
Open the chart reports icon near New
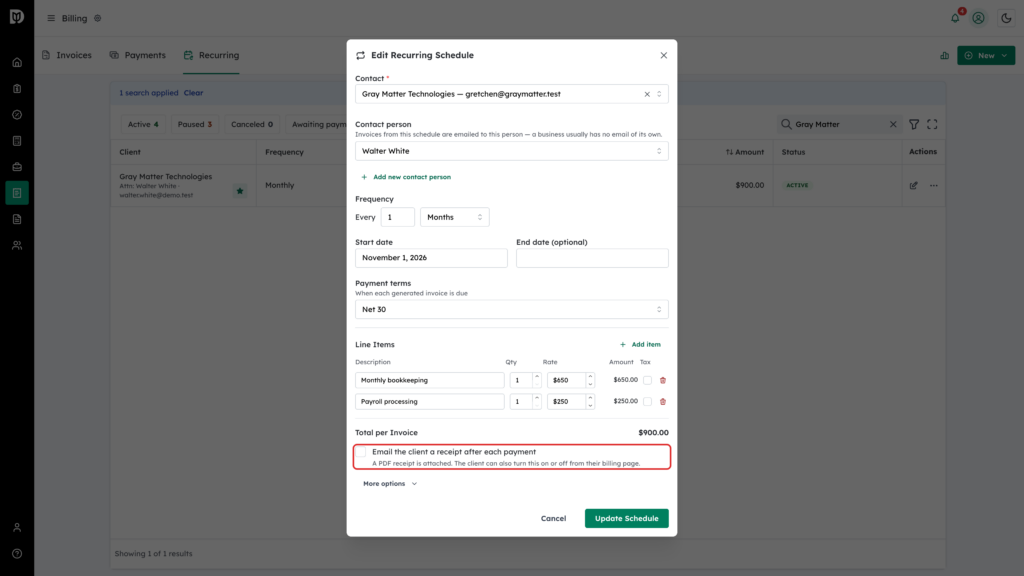944,56
